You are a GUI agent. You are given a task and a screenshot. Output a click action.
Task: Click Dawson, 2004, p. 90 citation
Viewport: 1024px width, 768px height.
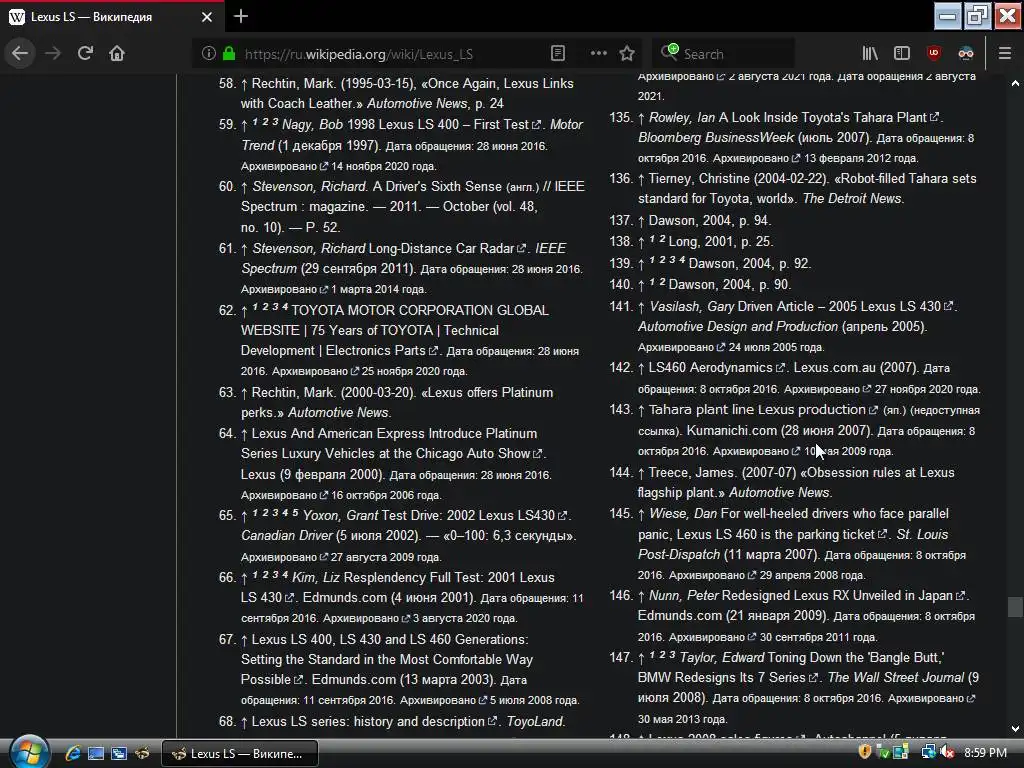pyautogui.click(x=729, y=285)
